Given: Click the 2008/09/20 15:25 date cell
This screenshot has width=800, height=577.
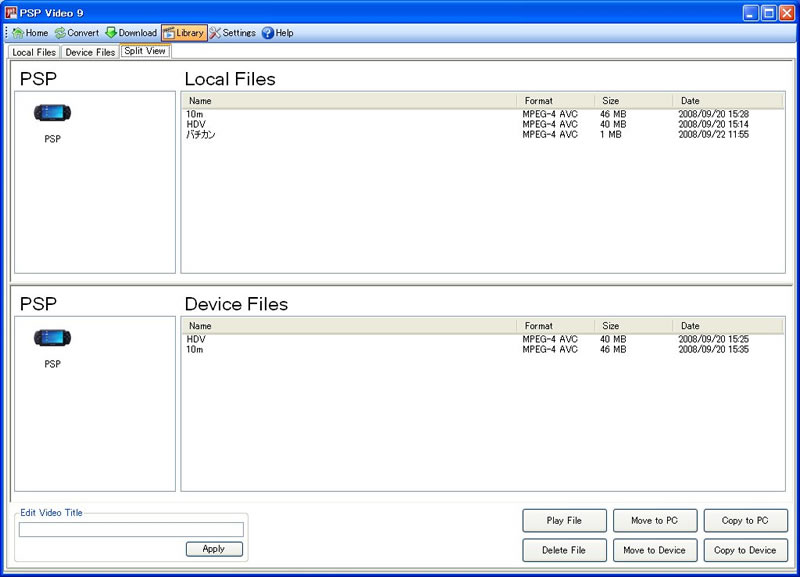Looking at the screenshot, I should (x=714, y=339).
